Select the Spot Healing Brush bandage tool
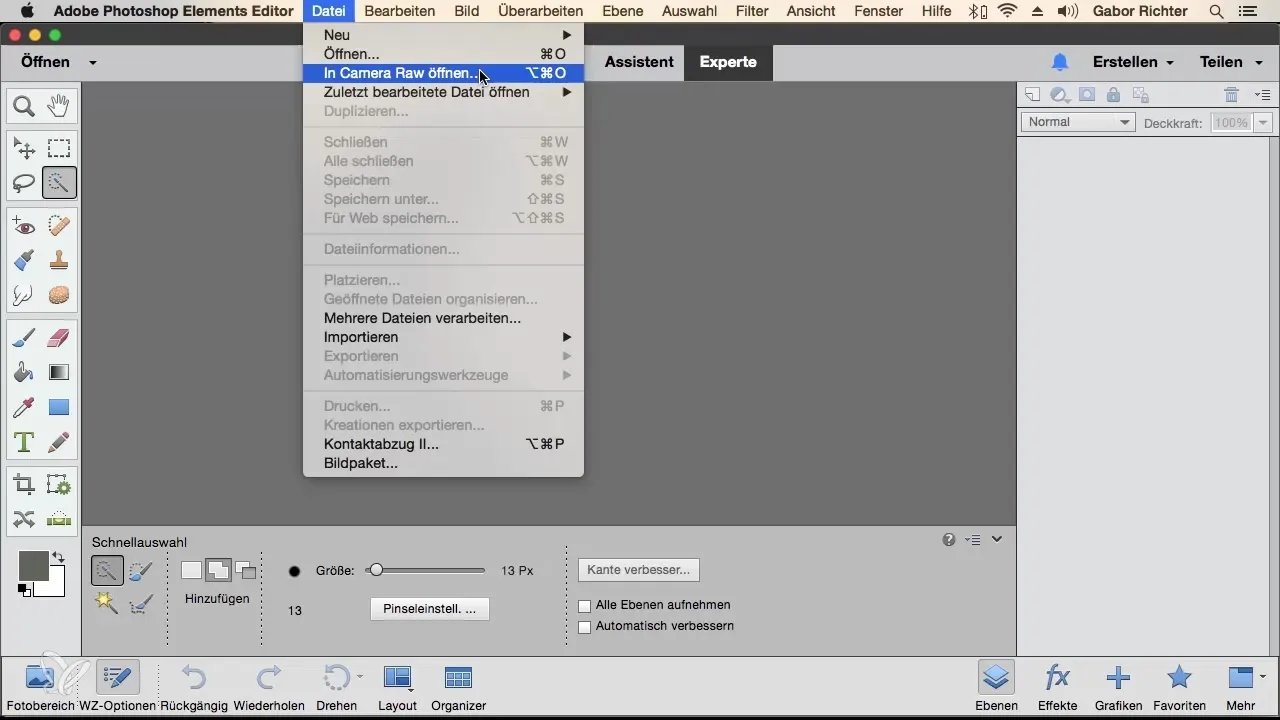Viewport: 1280px width, 720px height. pos(59,227)
